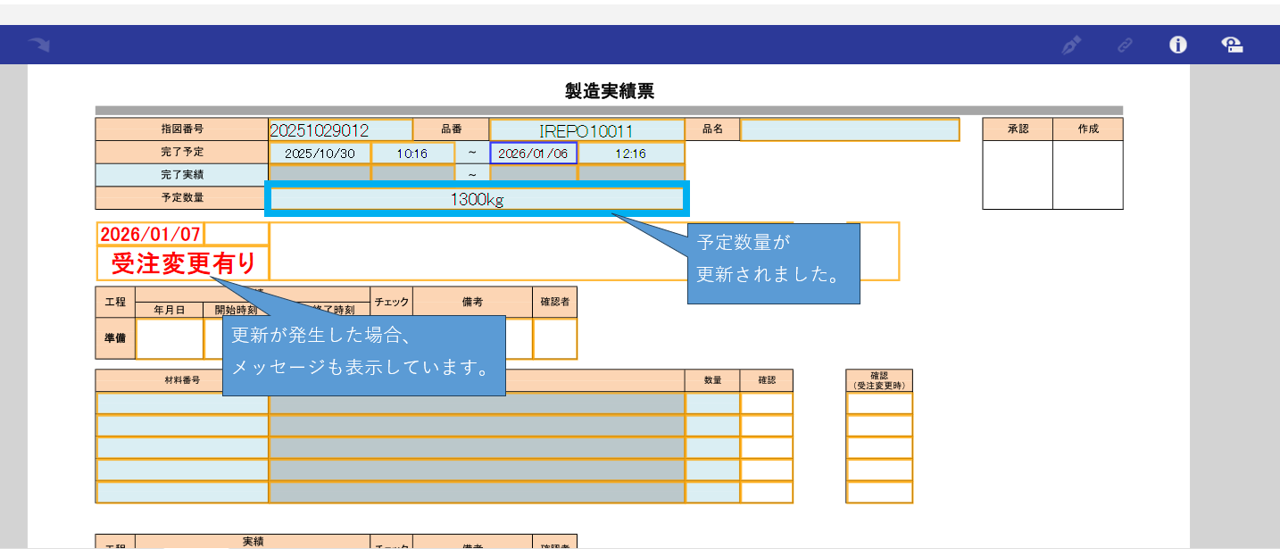This screenshot has width=1280, height=549.
Task: Click the 予定数量 field showing 1300kg
Action: tap(476, 199)
